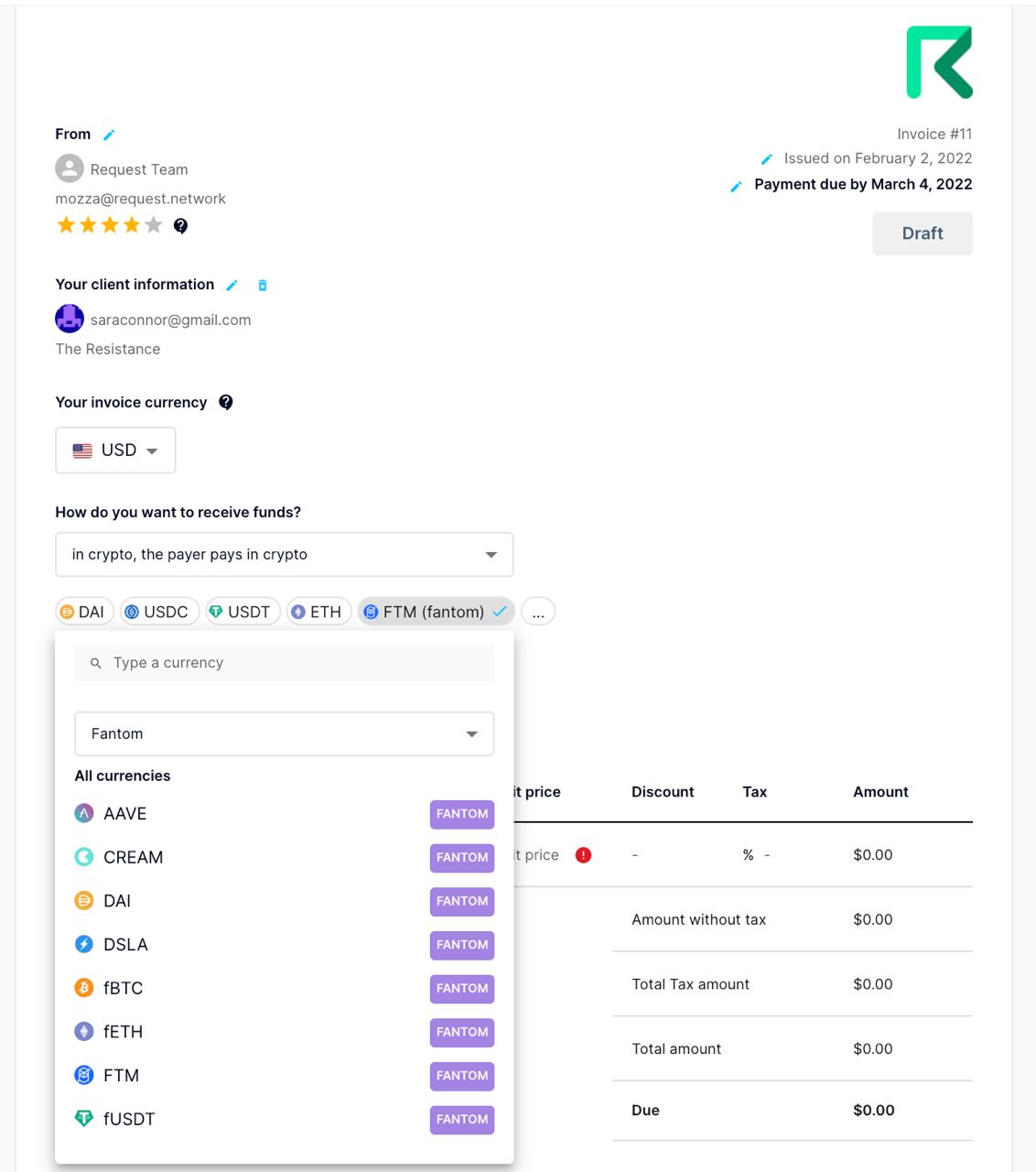Image resolution: width=1036 pixels, height=1172 pixels.
Task: Click the Discount column header
Action: click(663, 792)
